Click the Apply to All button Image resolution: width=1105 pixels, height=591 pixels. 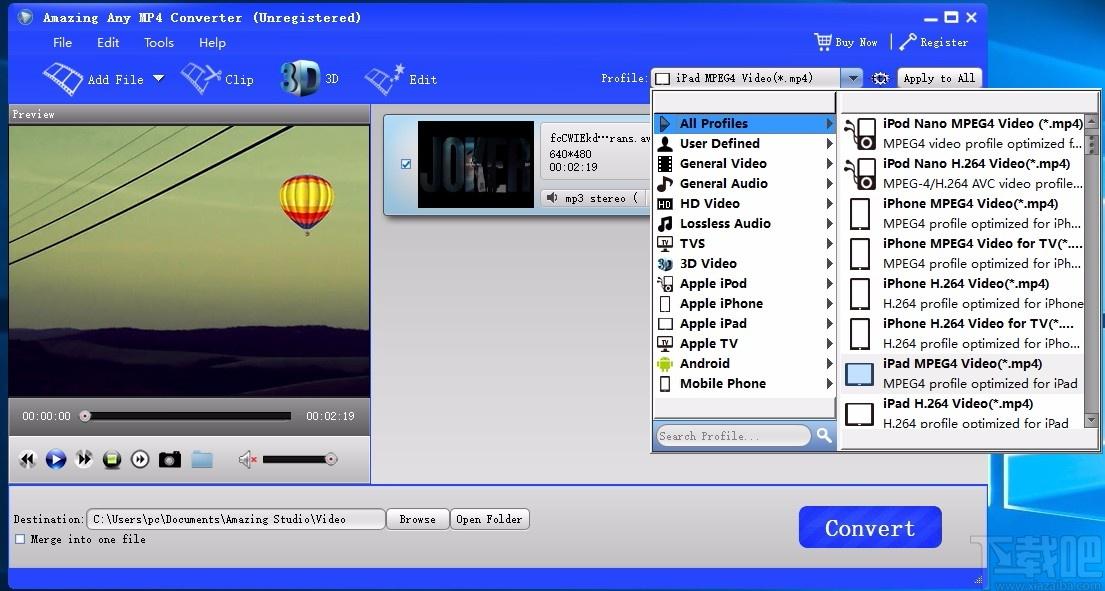[x=939, y=78]
